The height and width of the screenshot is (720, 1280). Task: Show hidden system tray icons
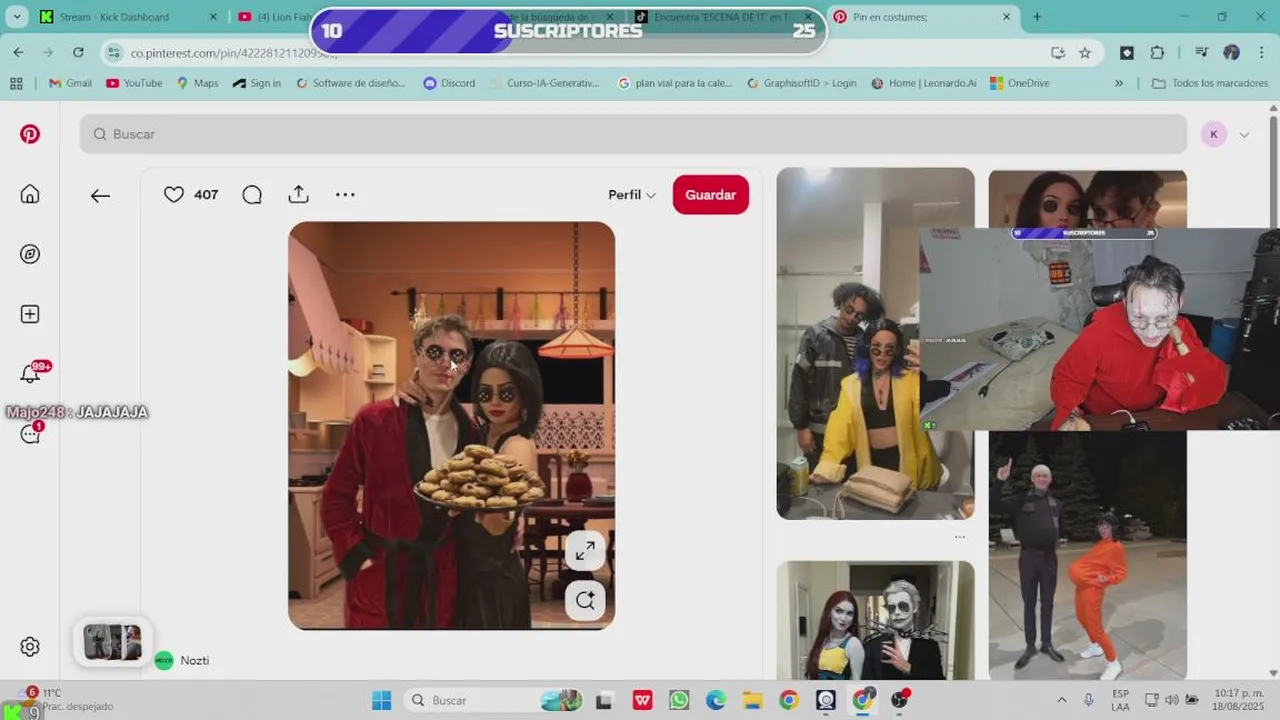[x=1061, y=700]
